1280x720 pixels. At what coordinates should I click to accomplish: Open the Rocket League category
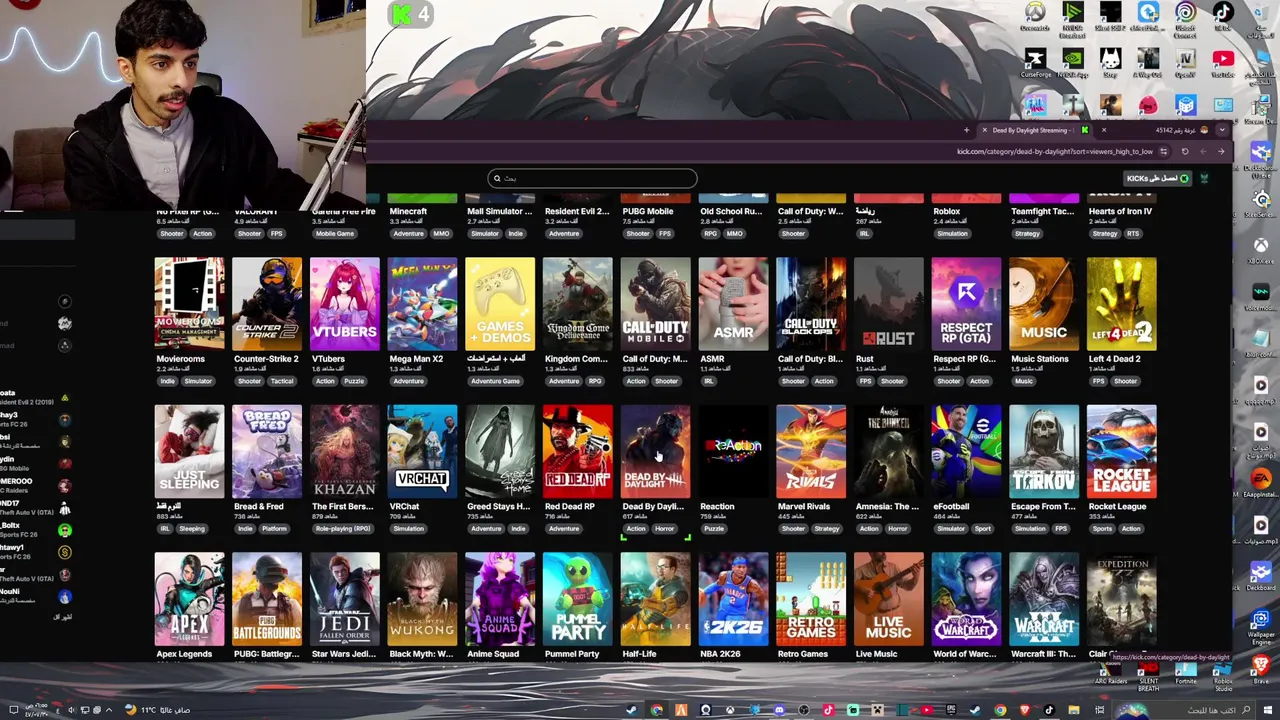pos(1122,451)
